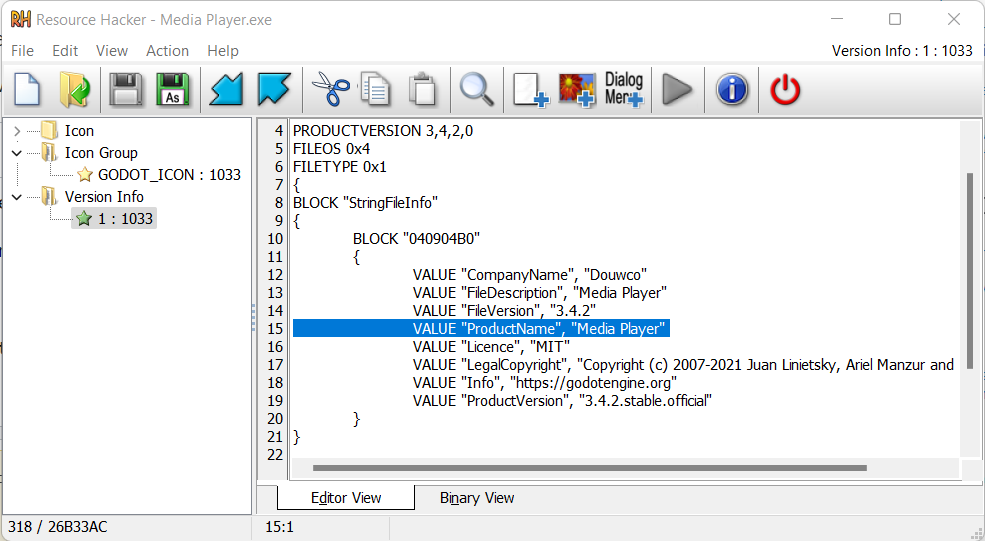Click the FILEOS 0x4 line
The height and width of the screenshot is (541, 985).
tap(331, 149)
